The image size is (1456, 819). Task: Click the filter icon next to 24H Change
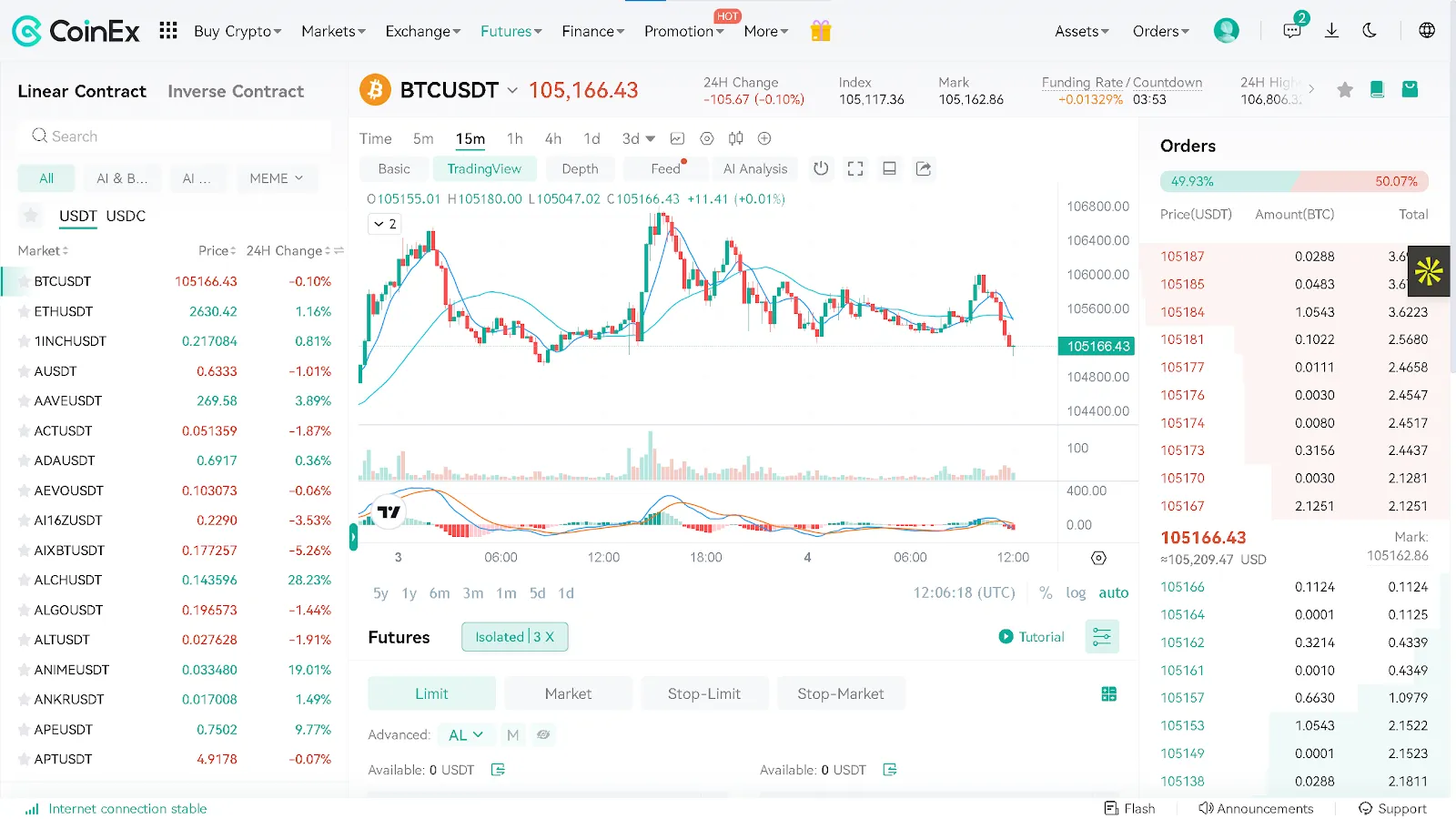339,250
